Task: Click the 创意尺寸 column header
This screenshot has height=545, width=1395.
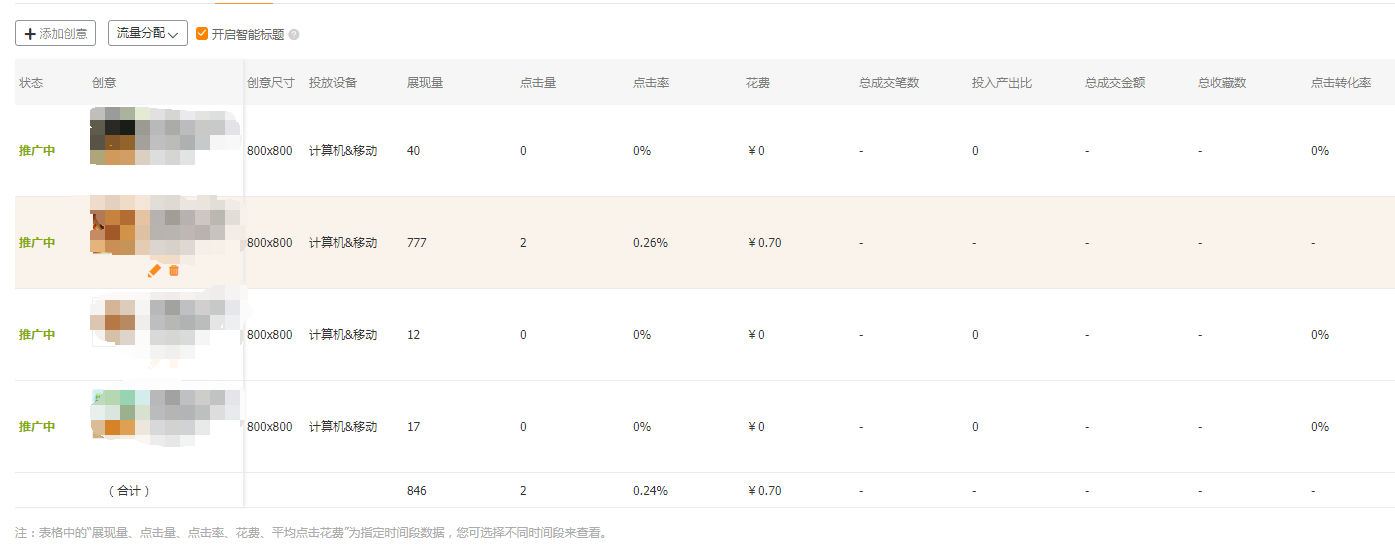Action: tap(270, 82)
